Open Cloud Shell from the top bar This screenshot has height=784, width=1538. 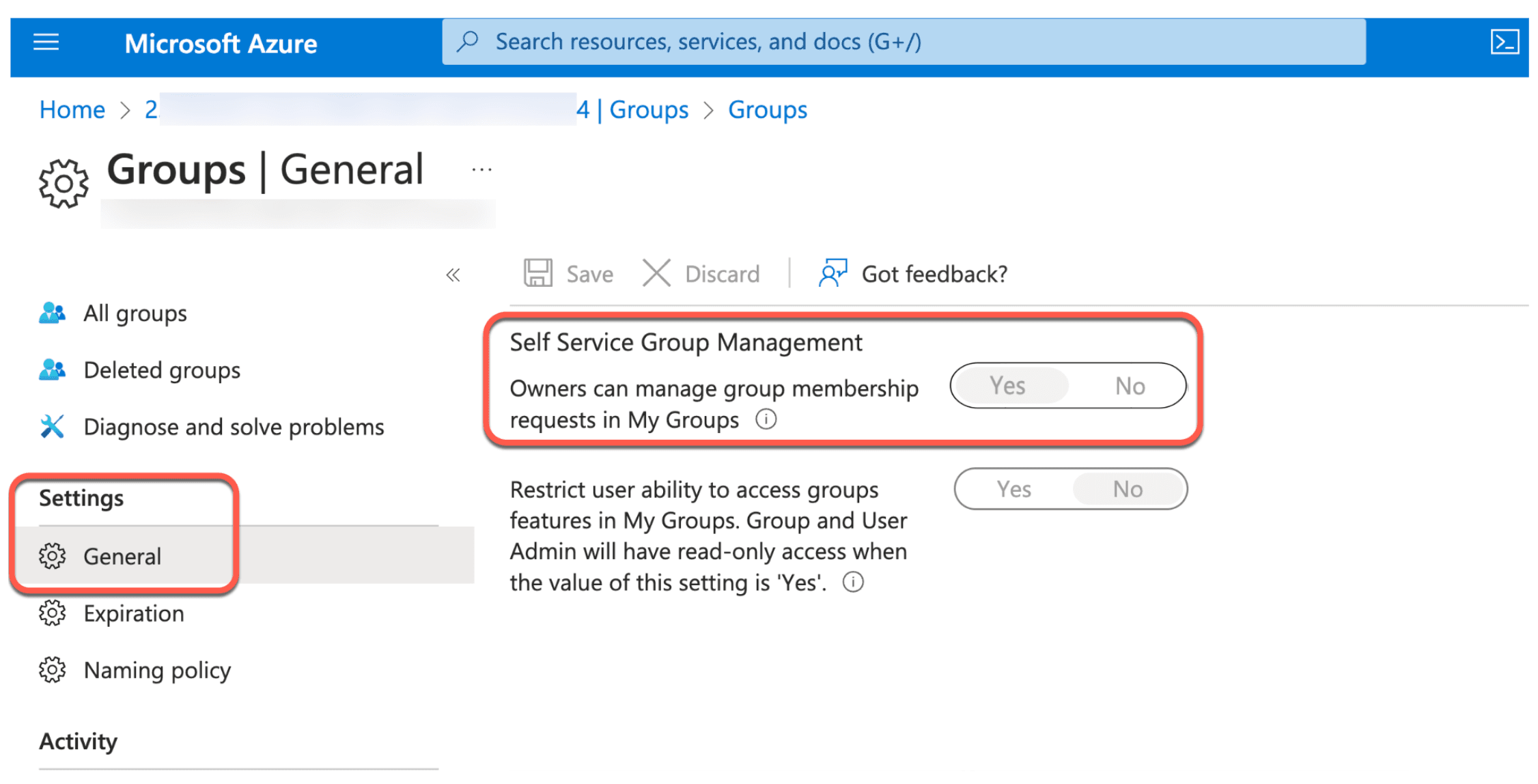click(1505, 42)
